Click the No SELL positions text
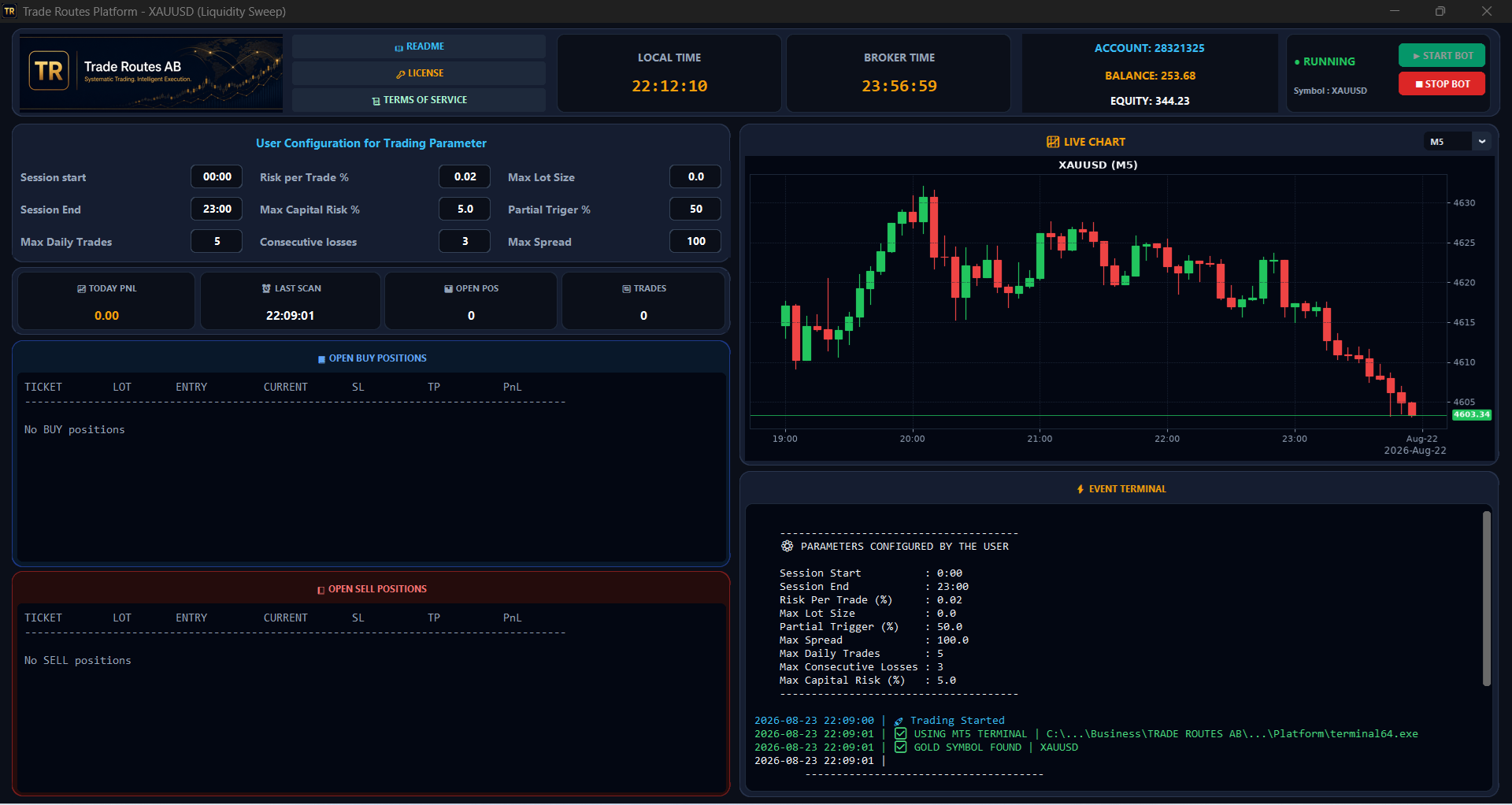 click(x=78, y=661)
